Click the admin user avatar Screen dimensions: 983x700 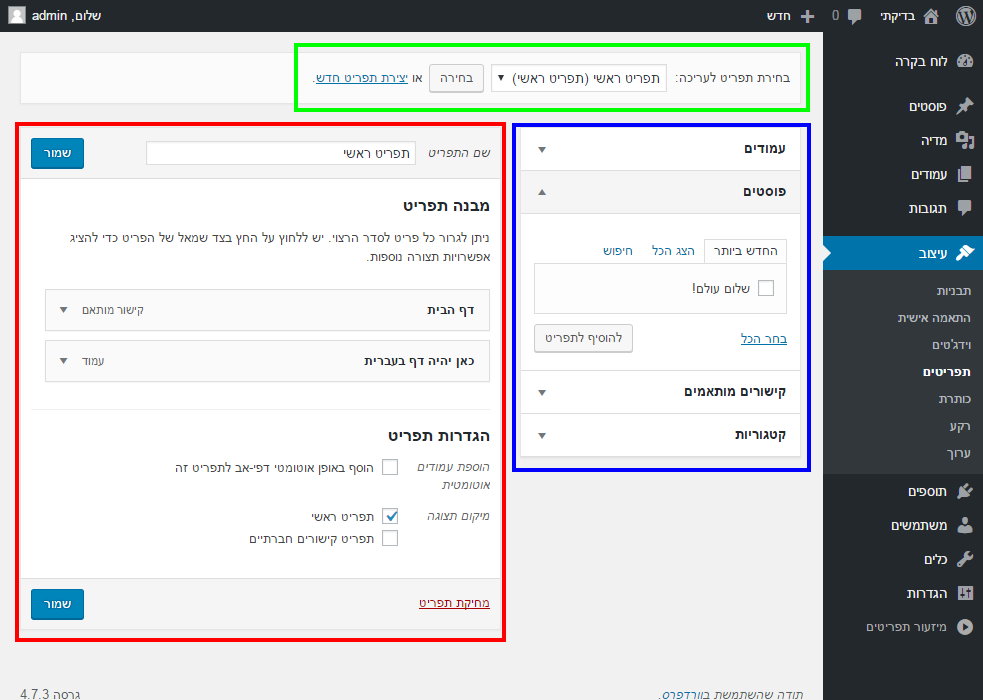click(x=17, y=16)
